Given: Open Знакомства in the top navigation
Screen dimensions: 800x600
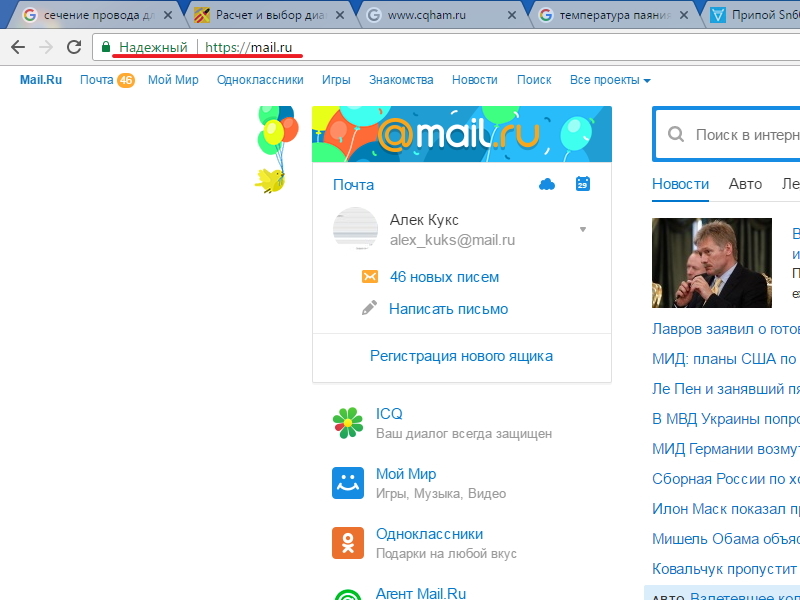Looking at the screenshot, I should 401,80.
